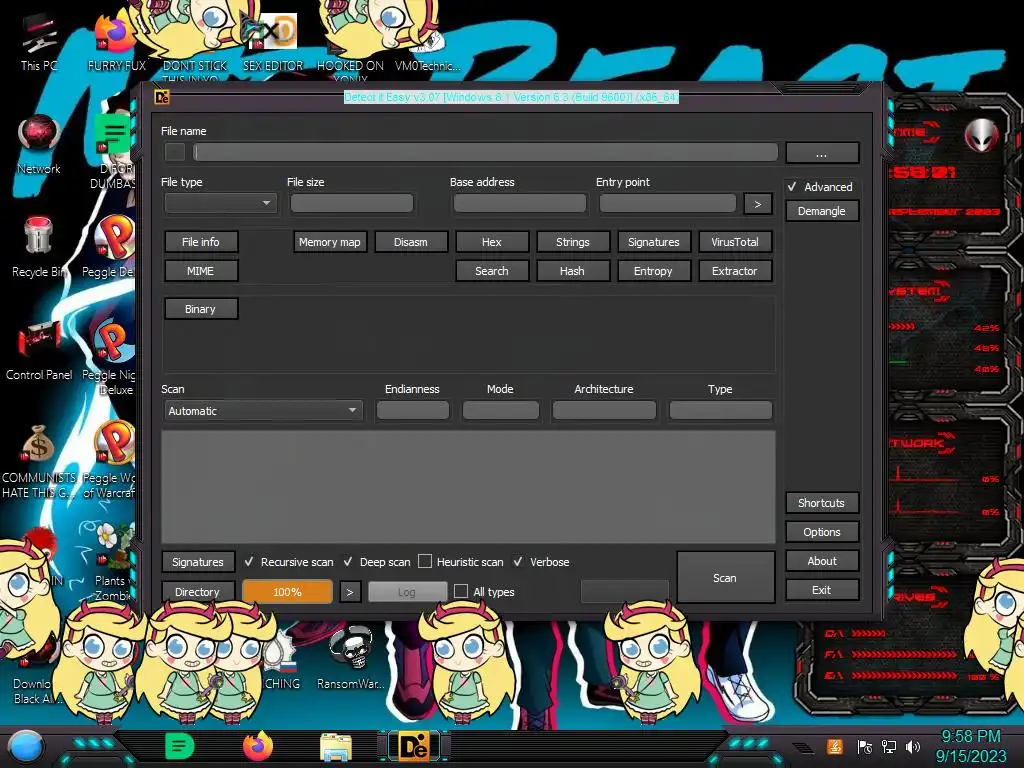Viewport: 1024px width, 768px height.
Task: Click the Directory button
Action: (197, 592)
